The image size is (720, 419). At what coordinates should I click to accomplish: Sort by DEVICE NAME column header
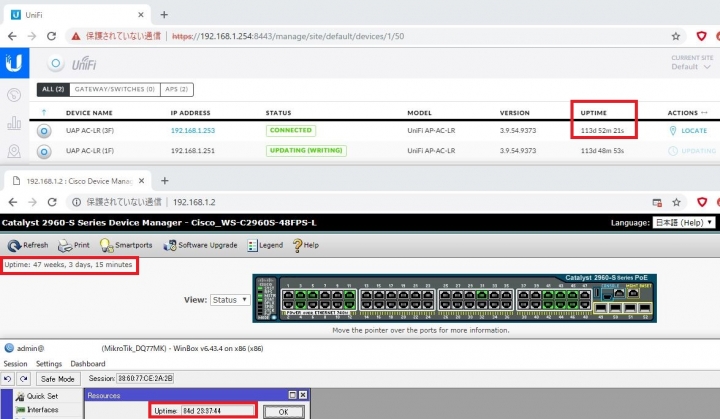[x=89, y=113]
